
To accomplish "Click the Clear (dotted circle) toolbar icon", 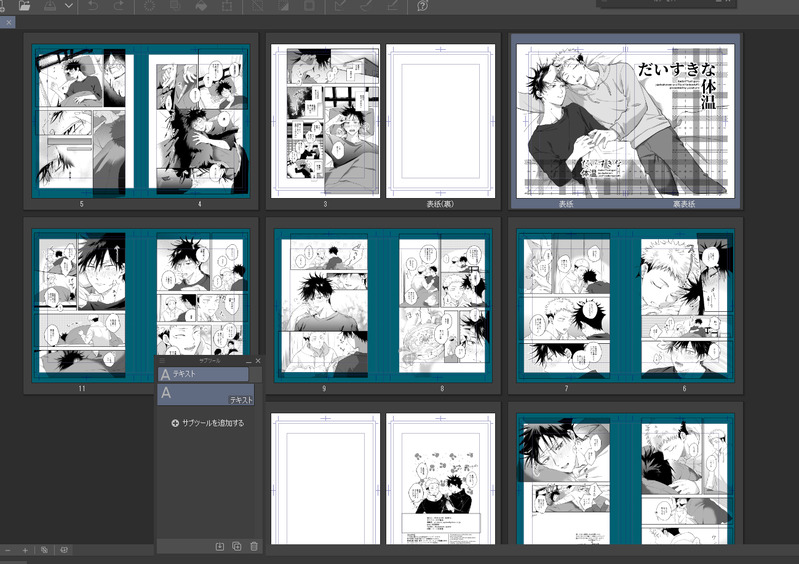I will tap(149, 6).
